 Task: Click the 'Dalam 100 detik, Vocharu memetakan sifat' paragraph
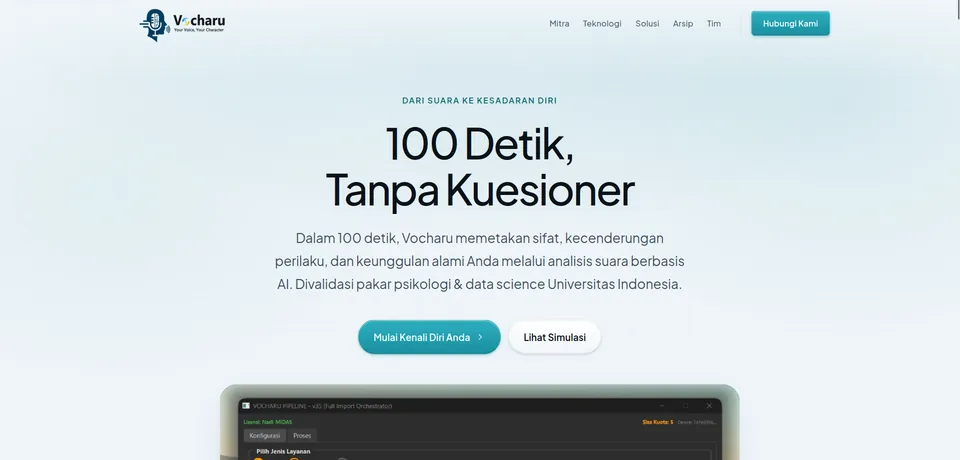click(479, 261)
